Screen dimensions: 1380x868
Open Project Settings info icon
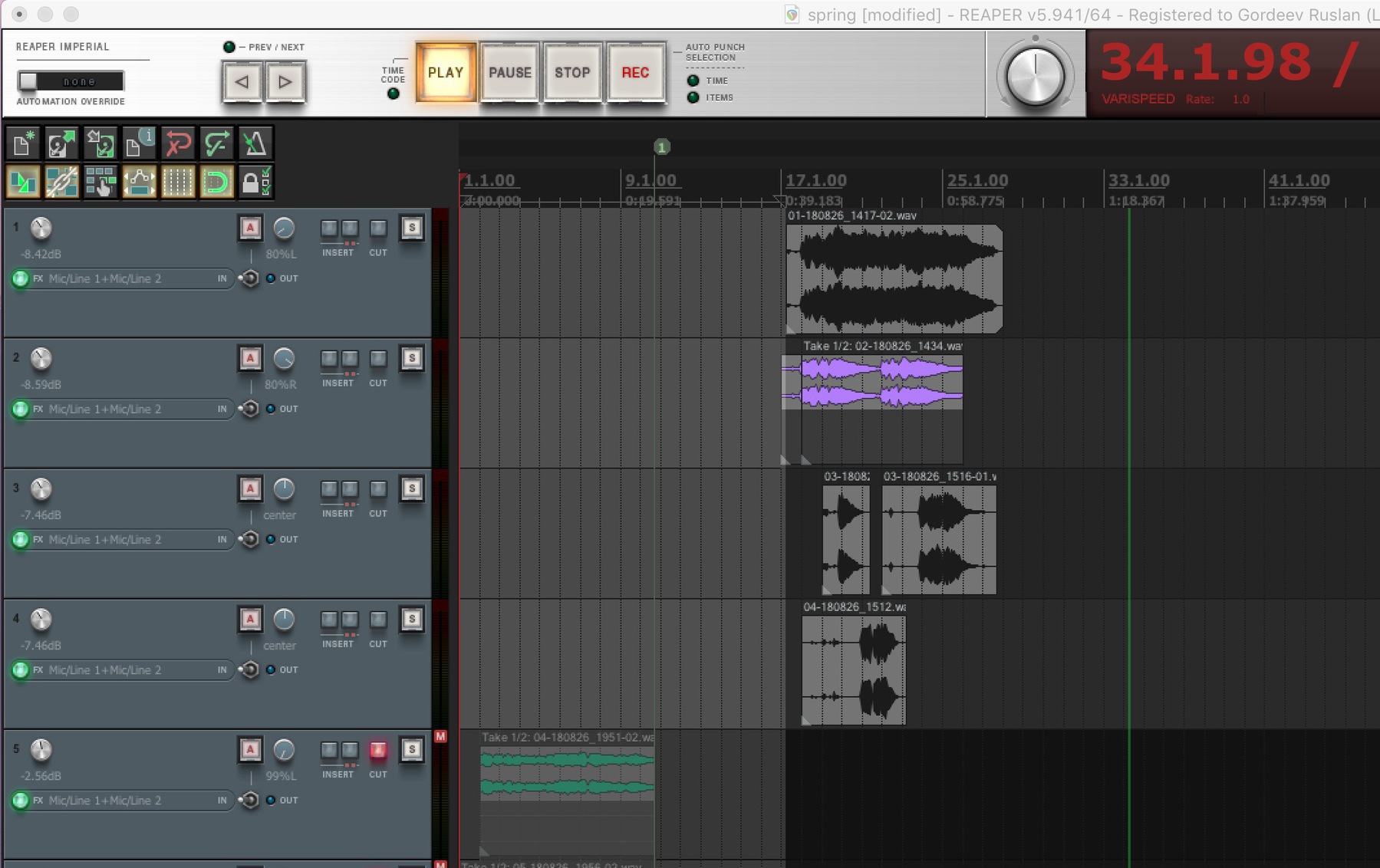[140, 143]
